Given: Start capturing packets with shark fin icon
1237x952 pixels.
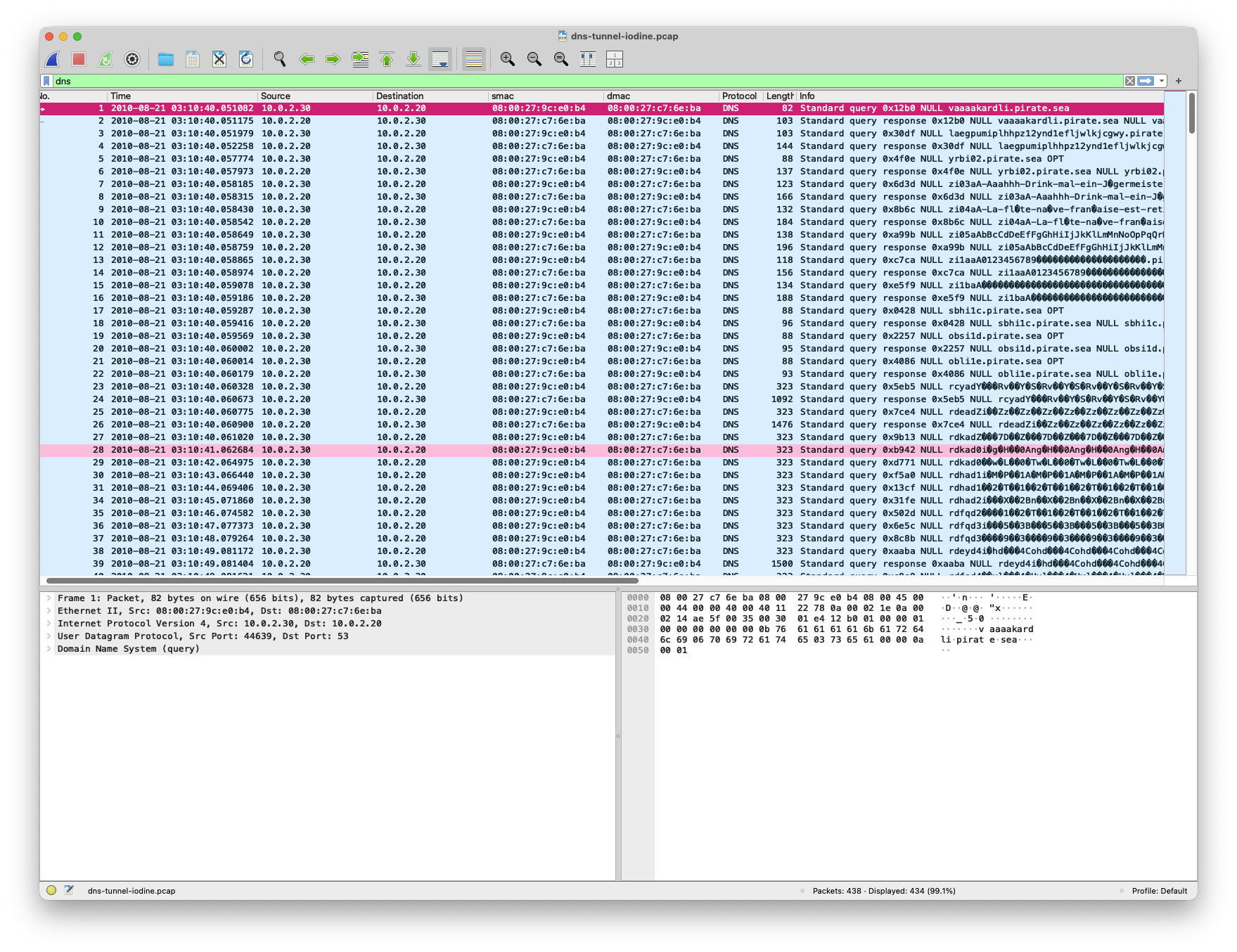Looking at the screenshot, I should tap(53, 59).
